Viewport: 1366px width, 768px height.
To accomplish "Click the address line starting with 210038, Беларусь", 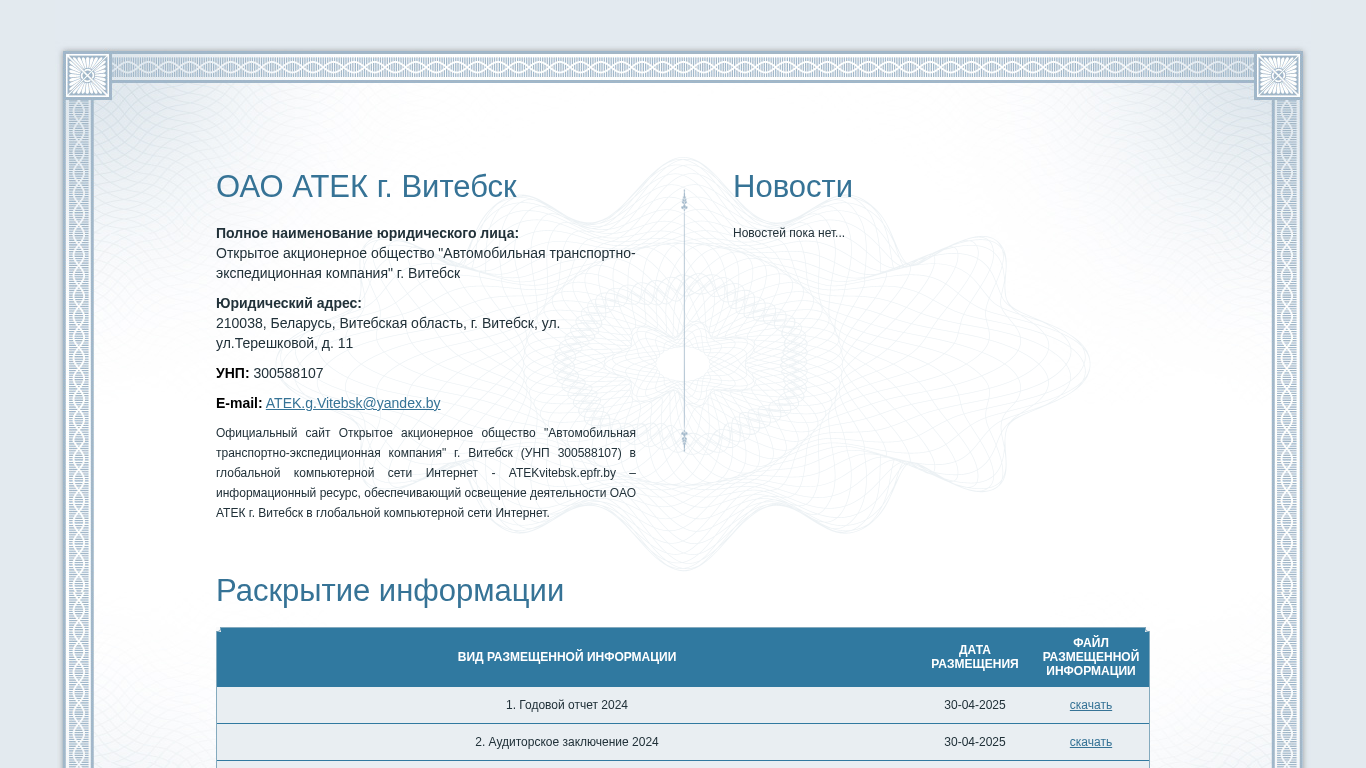I will coord(388,333).
